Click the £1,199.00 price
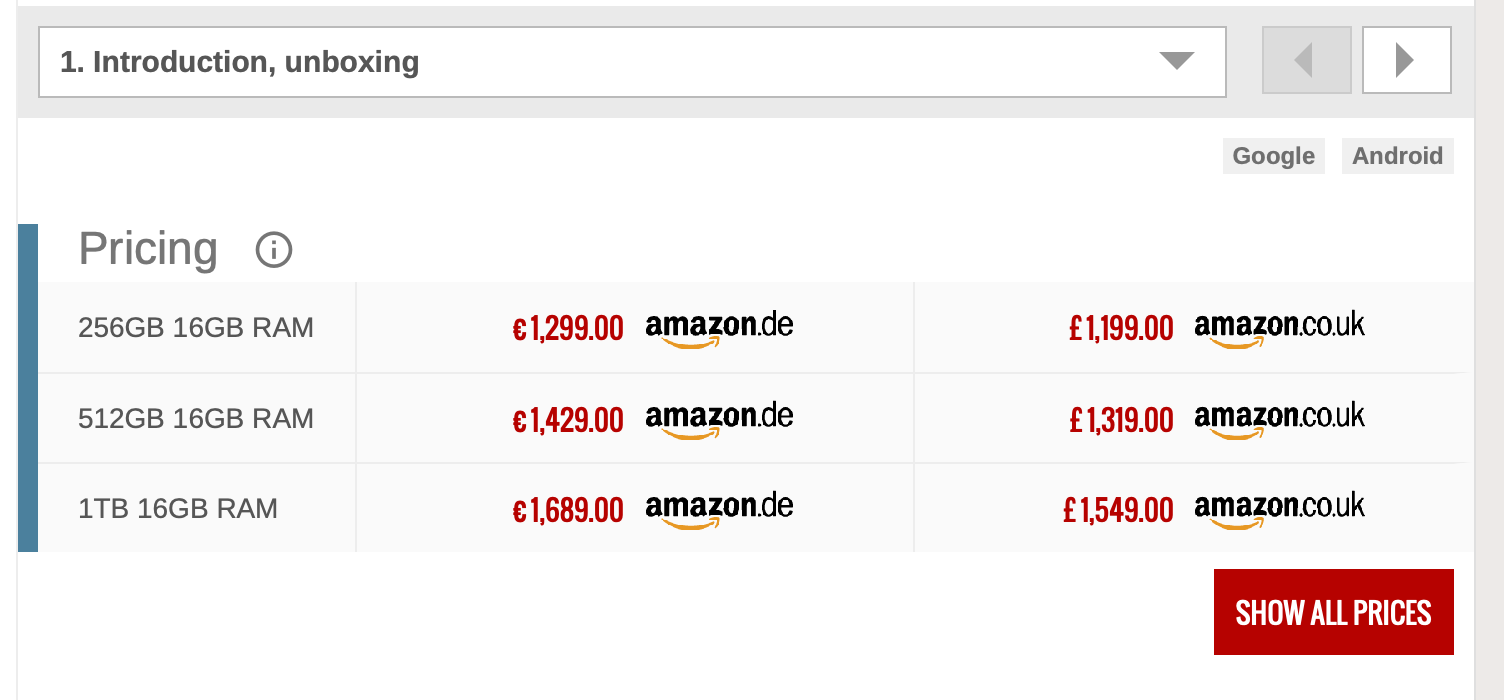This screenshot has width=1504, height=700. (x=1121, y=329)
